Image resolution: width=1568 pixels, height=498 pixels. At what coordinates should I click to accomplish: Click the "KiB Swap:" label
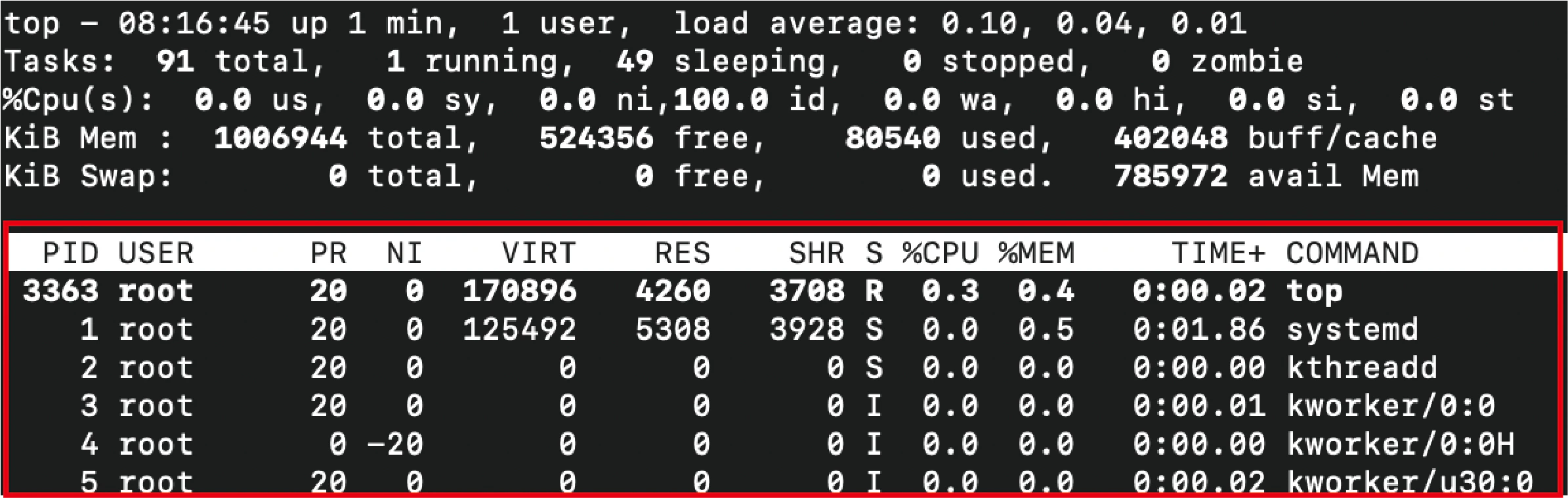coord(88,176)
